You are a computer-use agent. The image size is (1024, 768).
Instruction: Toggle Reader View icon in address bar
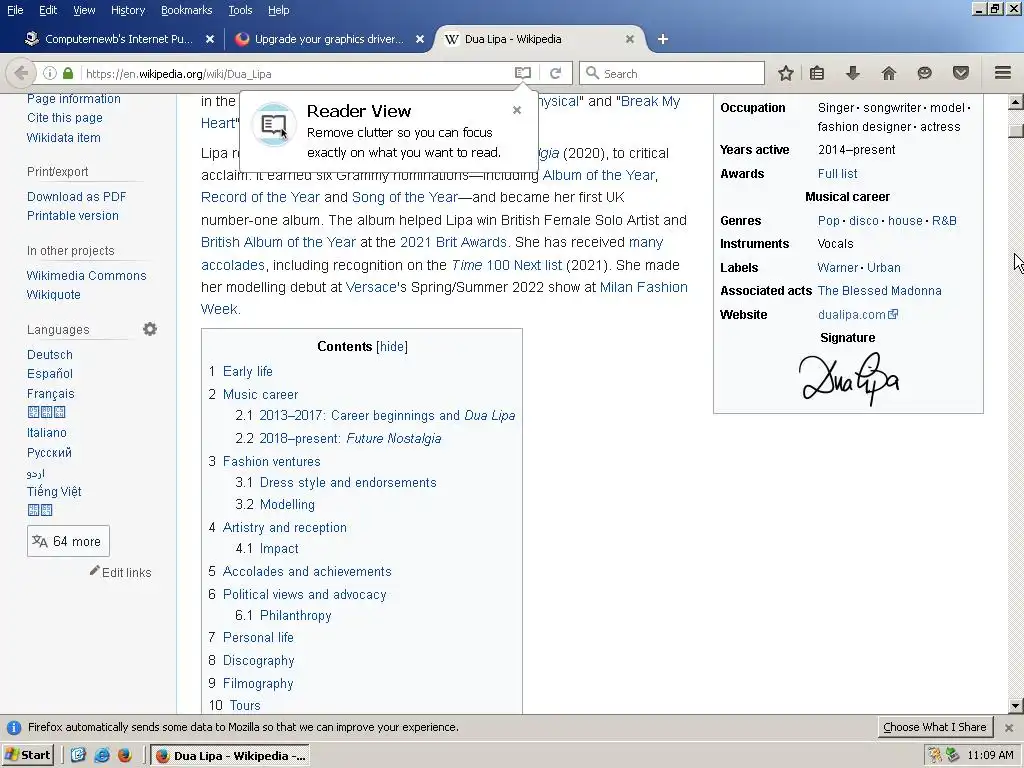click(522, 73)
